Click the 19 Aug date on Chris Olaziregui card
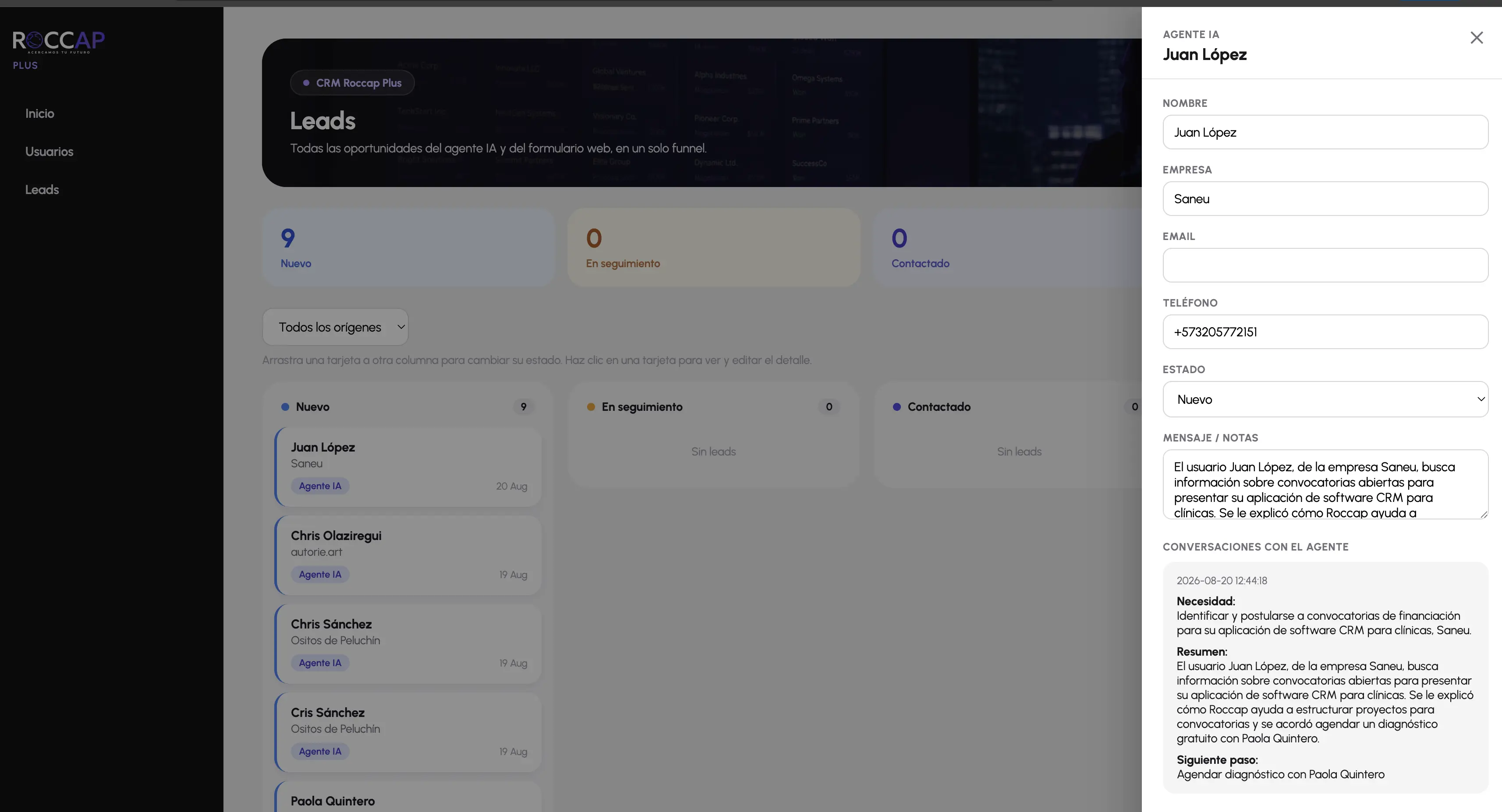Image resolution: width=1502 pixels, height=812 pixels. [513, 575]
